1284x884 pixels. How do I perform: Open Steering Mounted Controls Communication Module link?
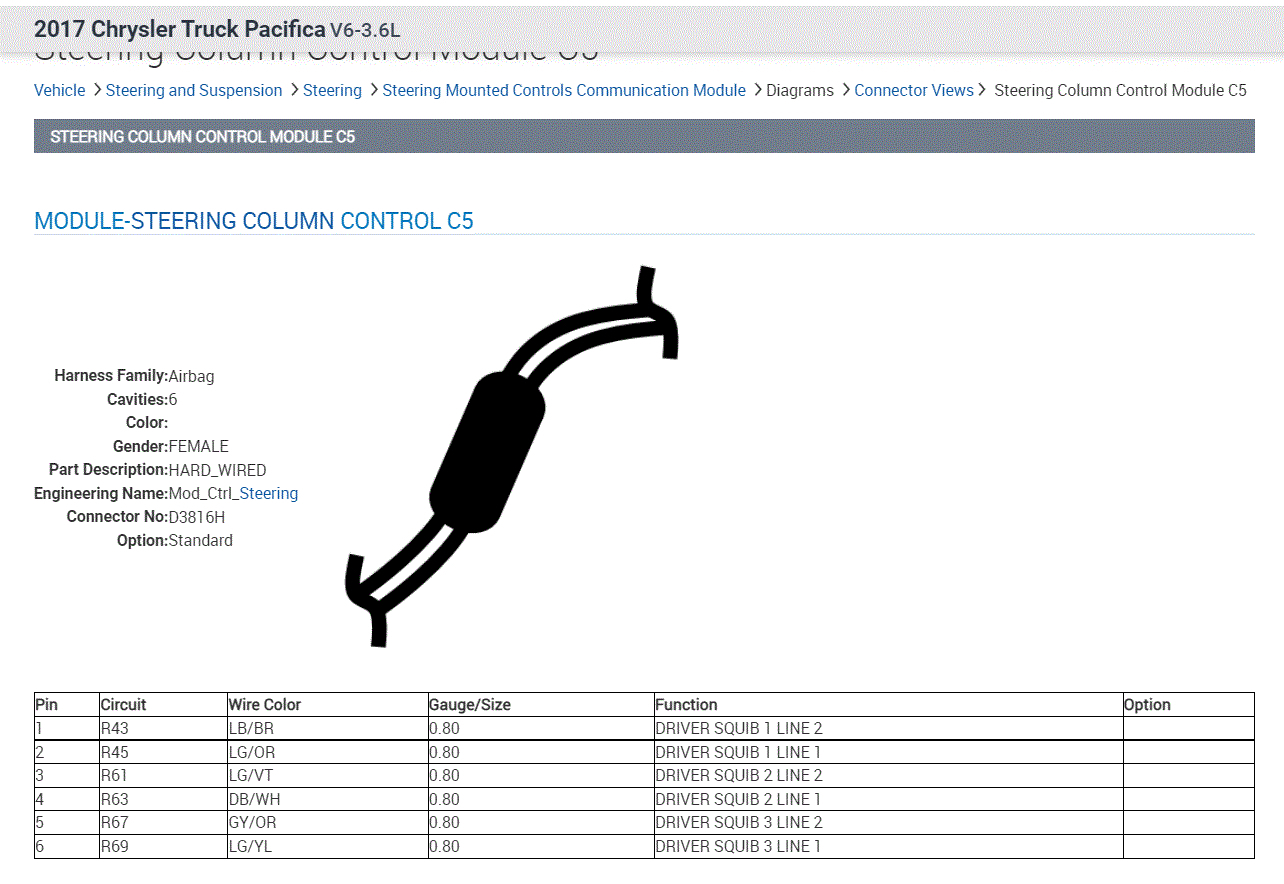click(x=564, y=90)
